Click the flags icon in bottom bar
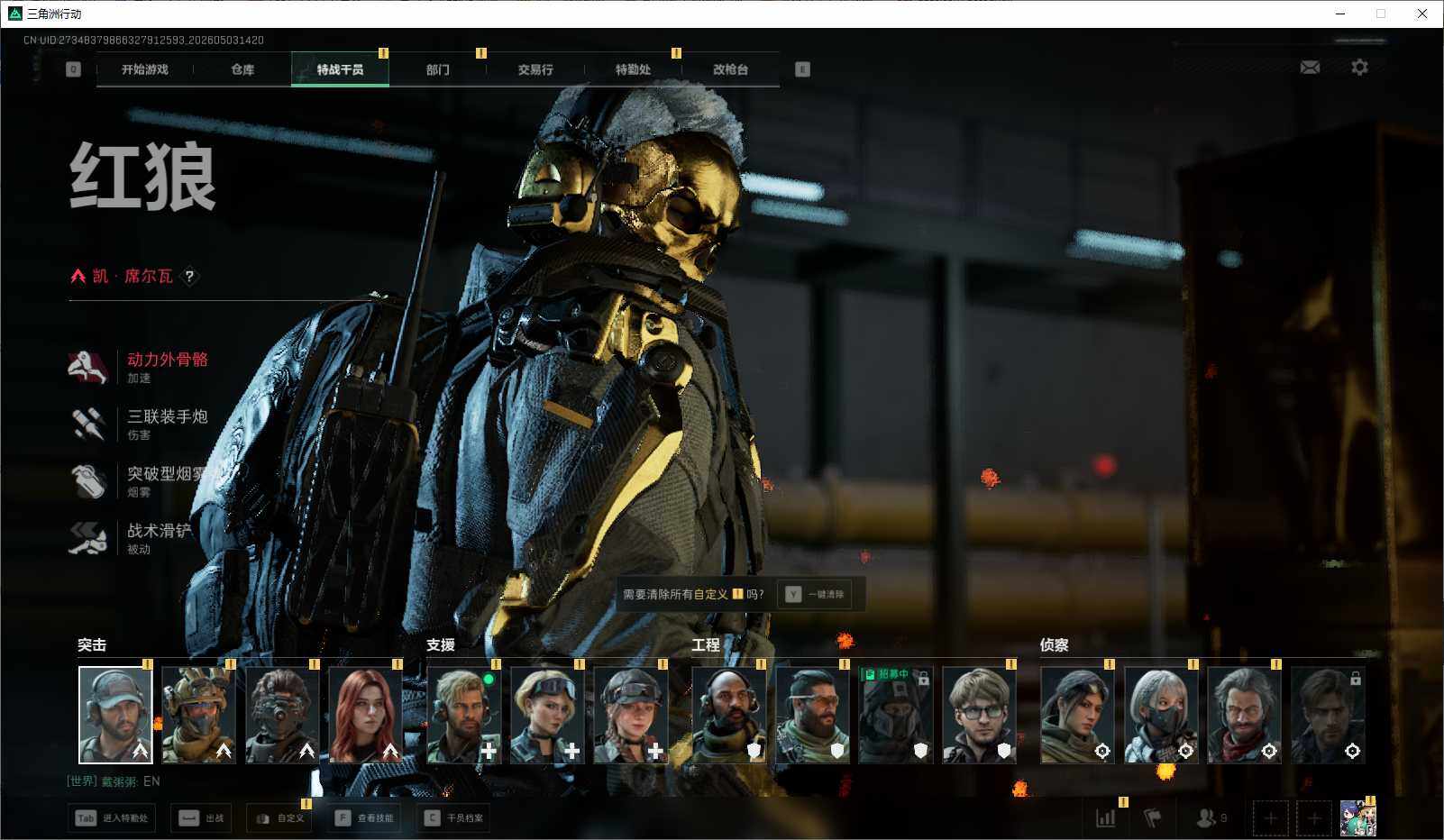 (1152, 818)
